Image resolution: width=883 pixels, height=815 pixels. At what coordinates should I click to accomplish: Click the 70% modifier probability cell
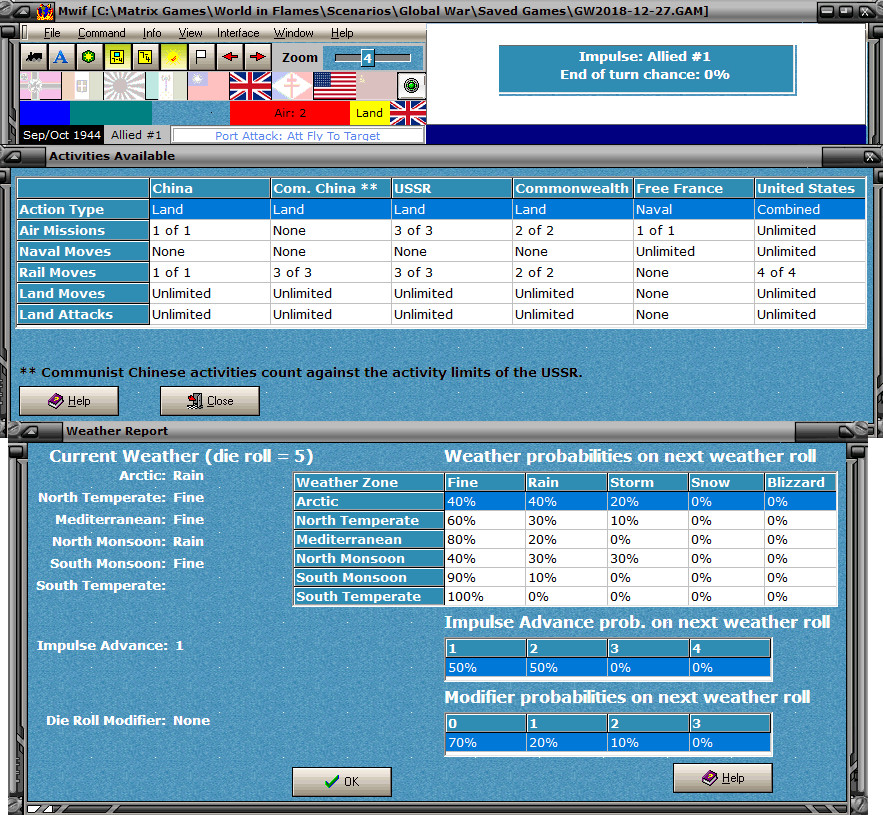pos(485,742)
